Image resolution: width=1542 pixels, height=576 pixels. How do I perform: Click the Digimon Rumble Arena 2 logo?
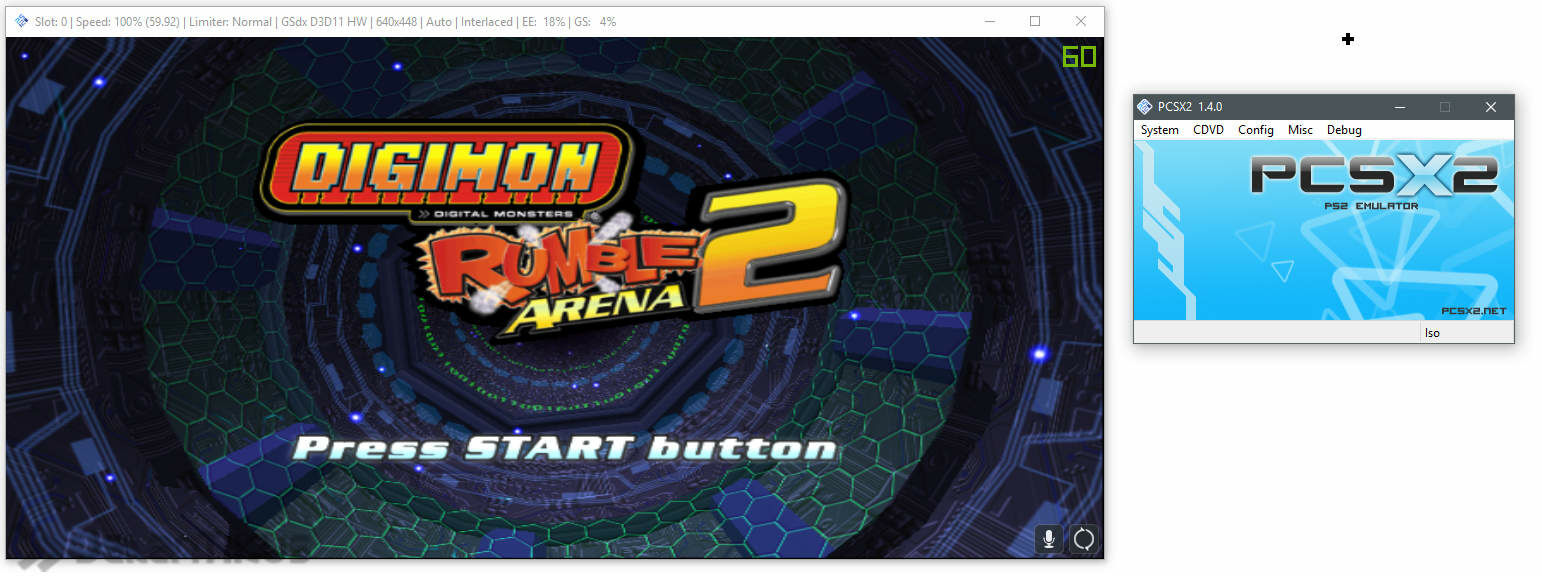coord(553,232)
